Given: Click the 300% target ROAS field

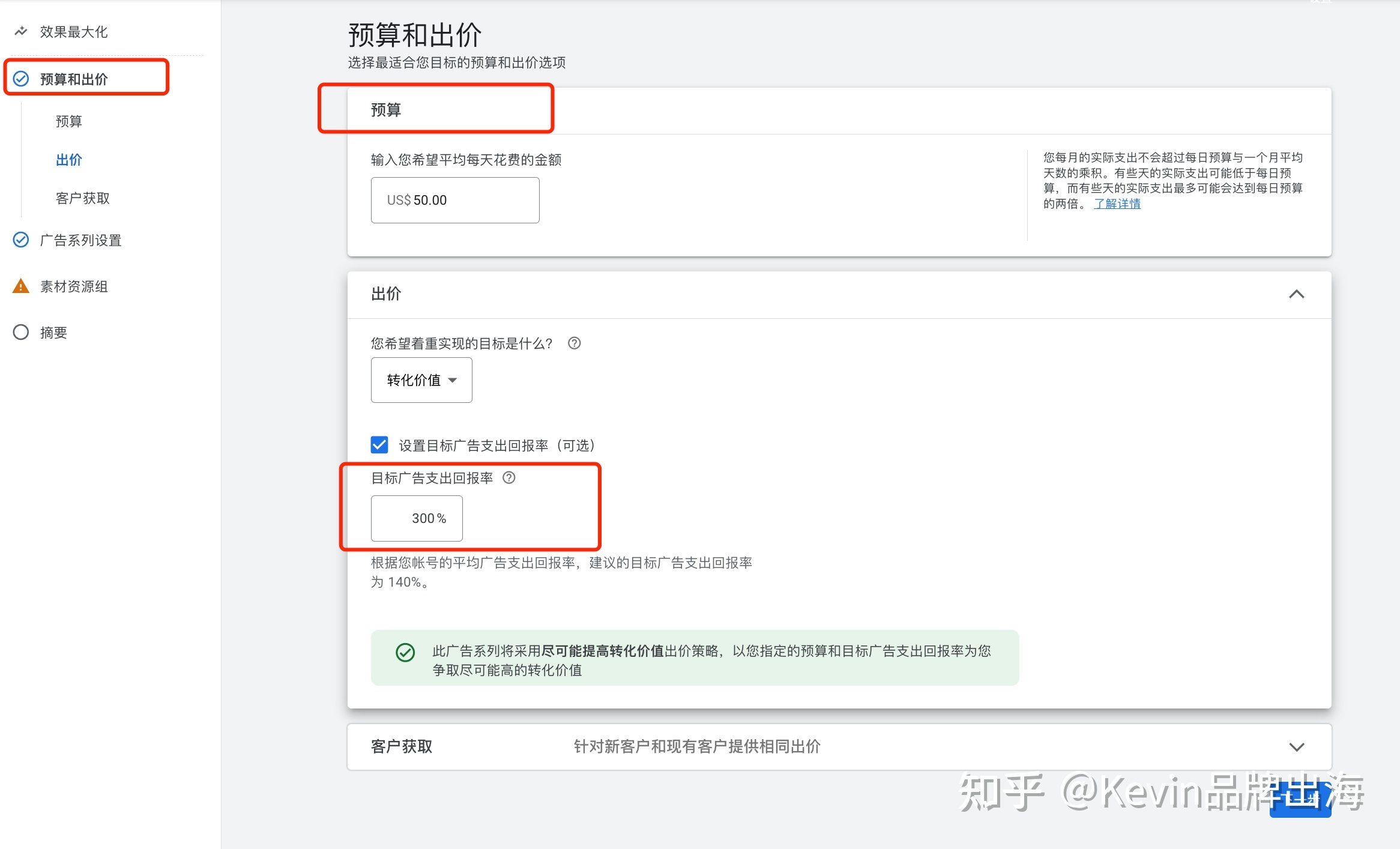Looking at the screenshot, I should [x=417, y=518].
